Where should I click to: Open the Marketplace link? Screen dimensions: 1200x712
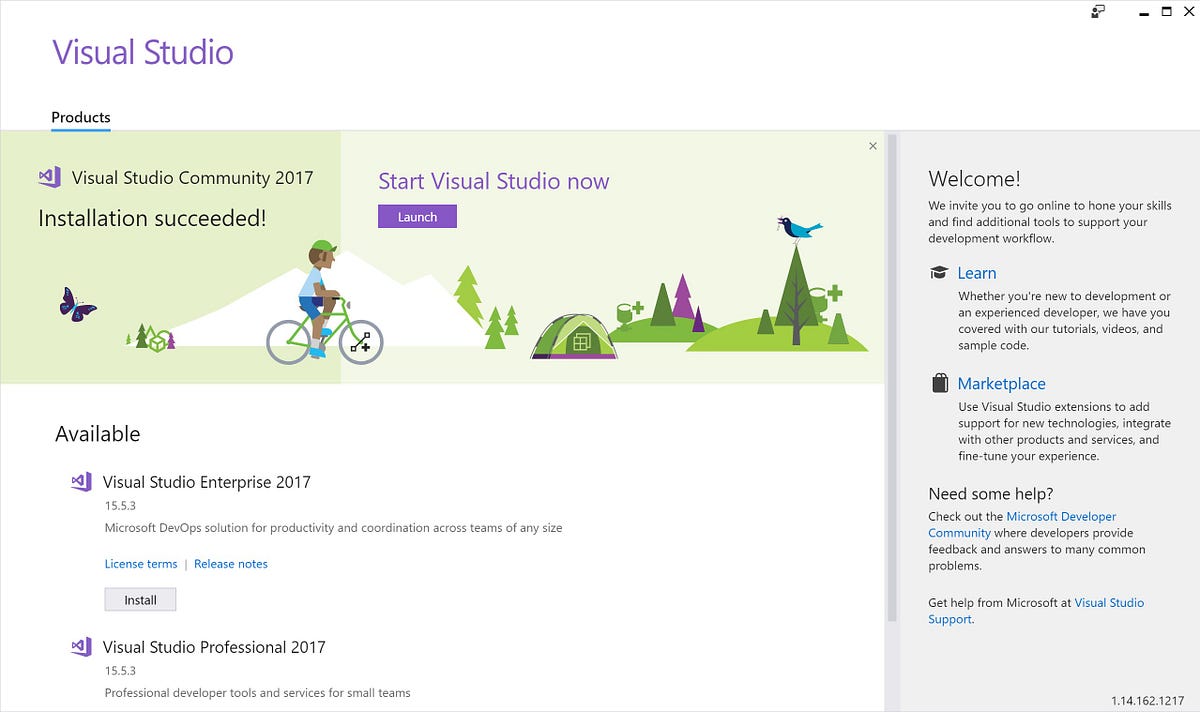[x=1002, y=383]
